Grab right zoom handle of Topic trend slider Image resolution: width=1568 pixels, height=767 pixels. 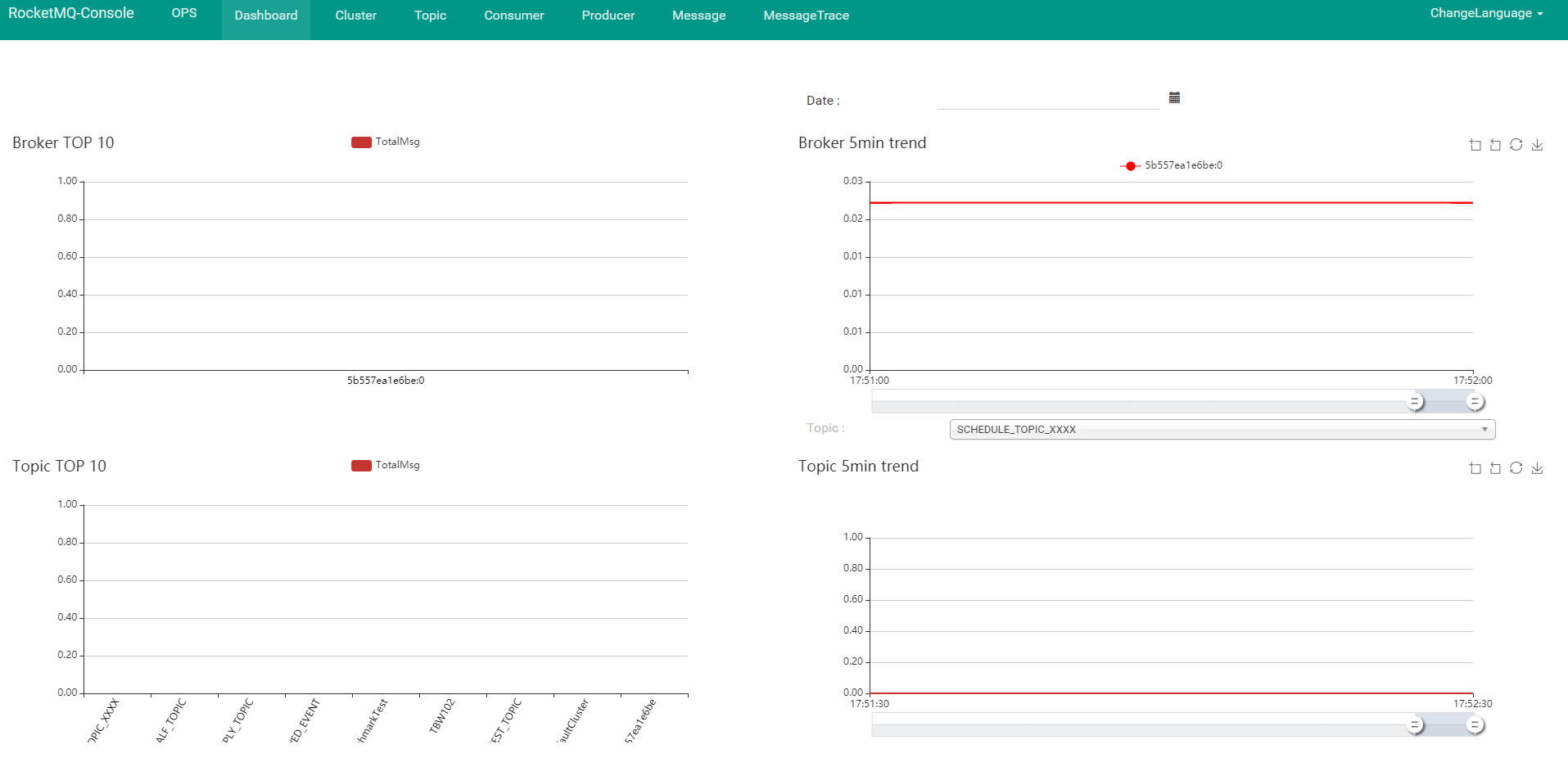tap(1475, 724)
